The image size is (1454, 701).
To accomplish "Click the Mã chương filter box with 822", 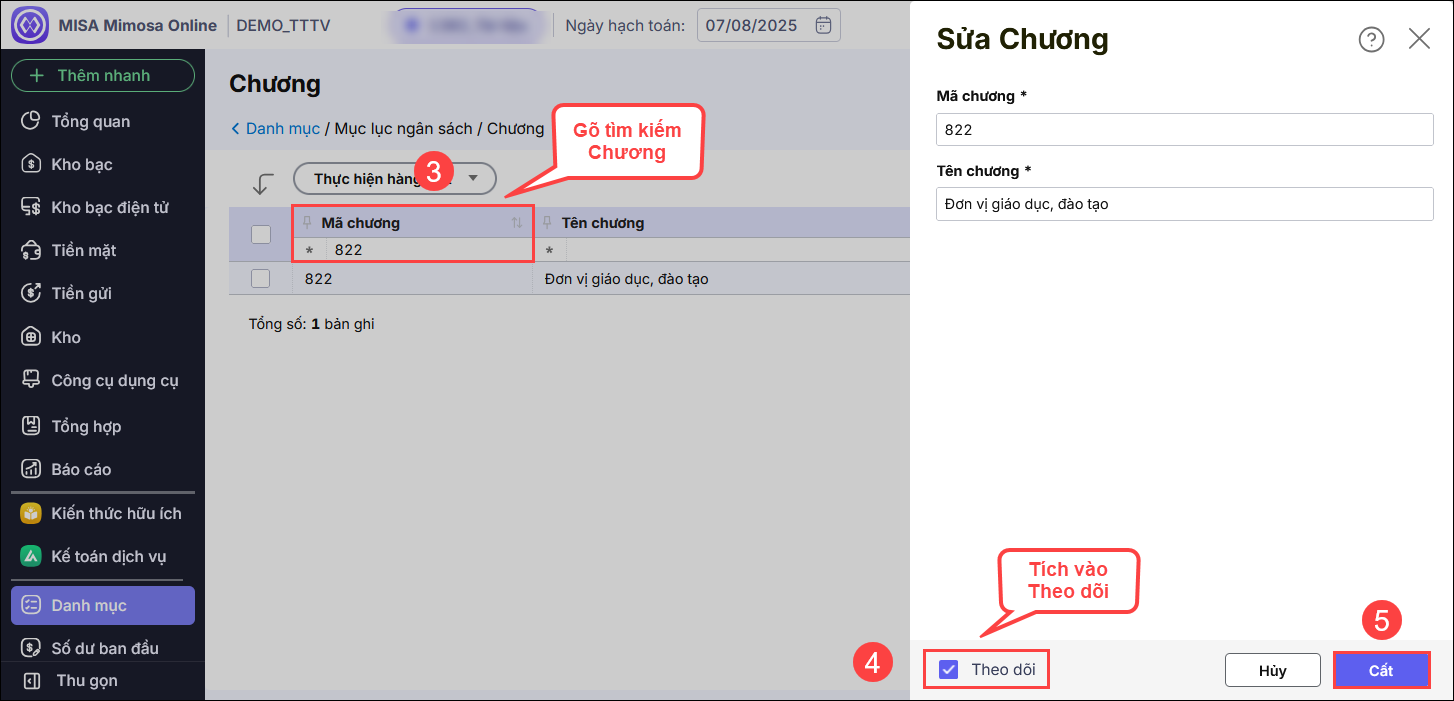I will tap(428, 250).
